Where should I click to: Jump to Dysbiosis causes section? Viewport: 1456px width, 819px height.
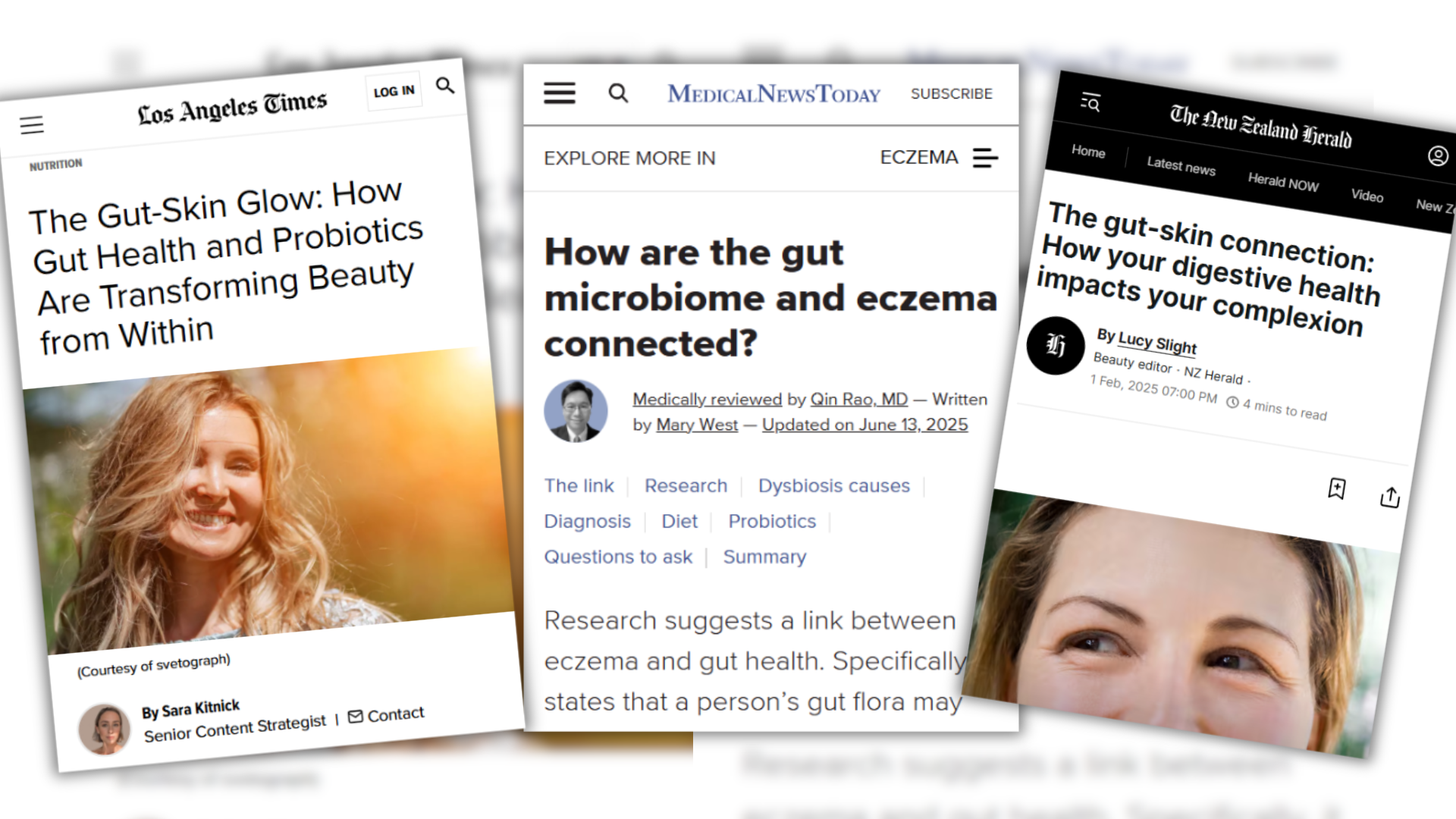[x=833, y=485]
